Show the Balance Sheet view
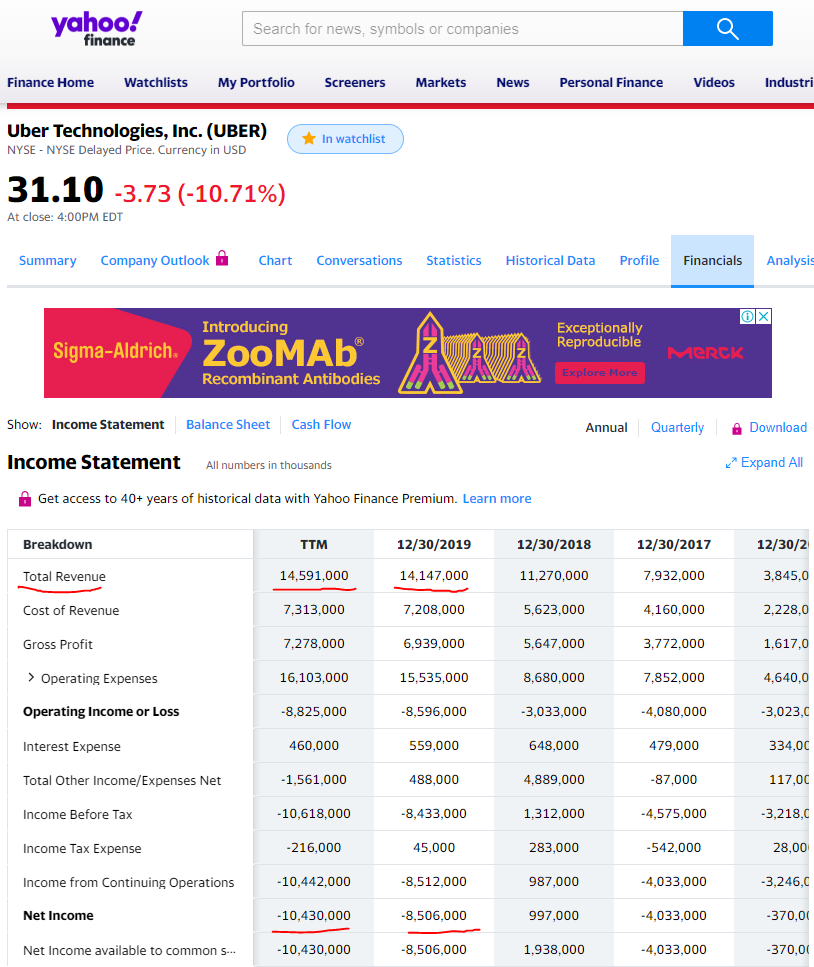Viewport: 814px width, 967px height. coord(228,424)
